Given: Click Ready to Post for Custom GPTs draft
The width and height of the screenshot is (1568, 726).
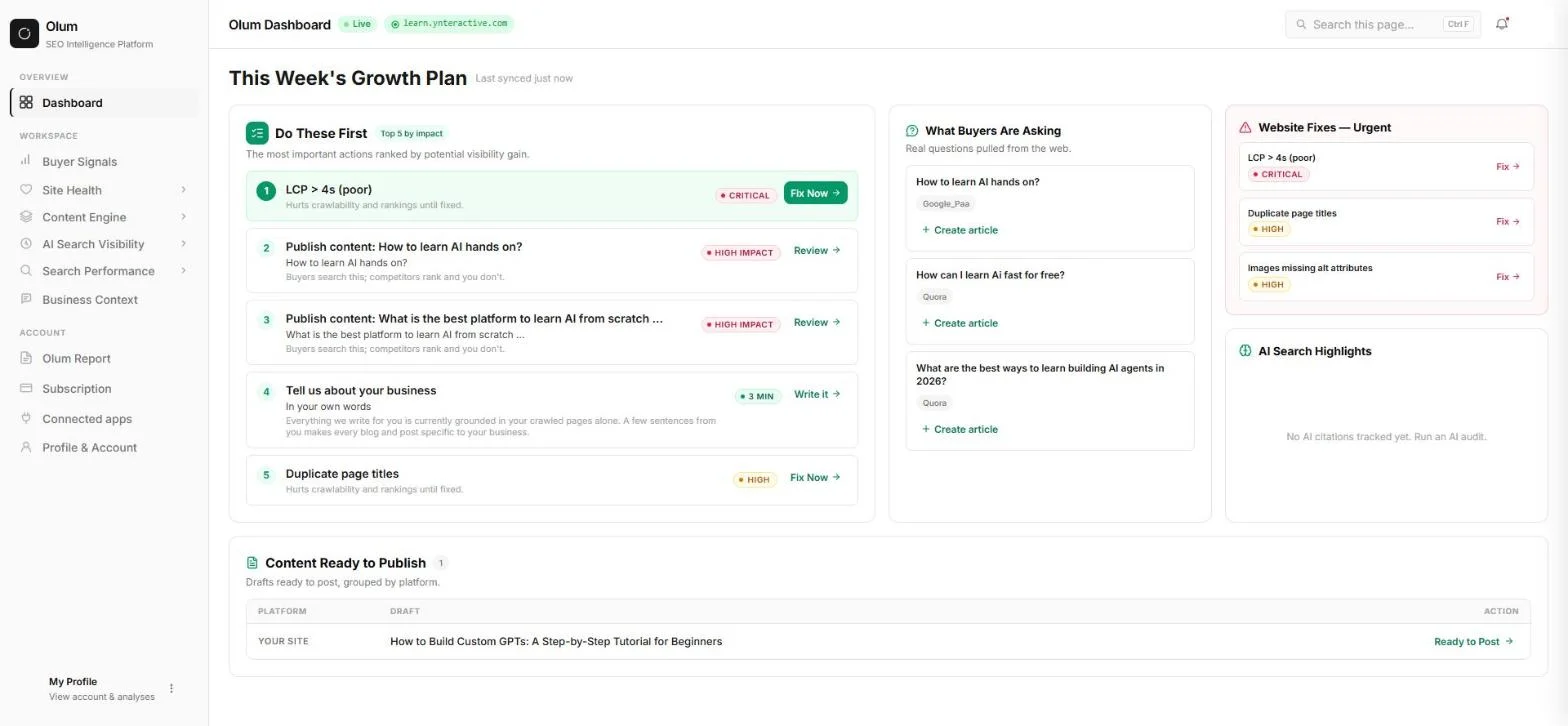Looking at the screenshot, I should coord(1474,642).
